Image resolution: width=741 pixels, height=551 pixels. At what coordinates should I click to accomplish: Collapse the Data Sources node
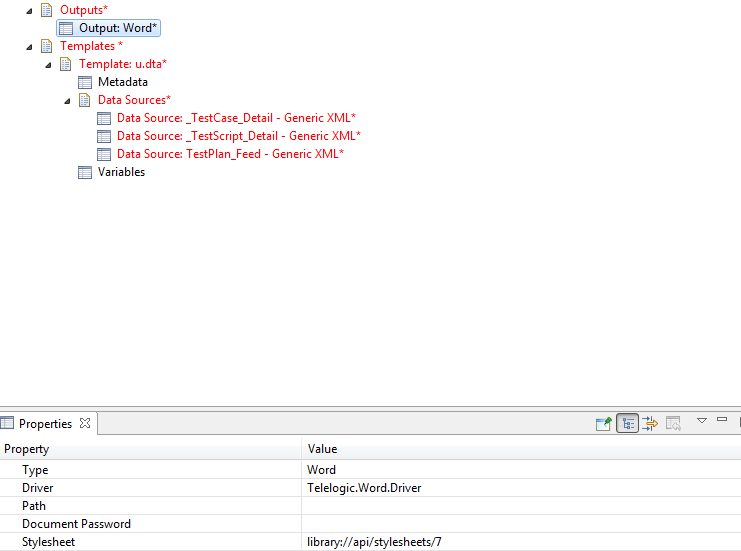coord(67,100)
